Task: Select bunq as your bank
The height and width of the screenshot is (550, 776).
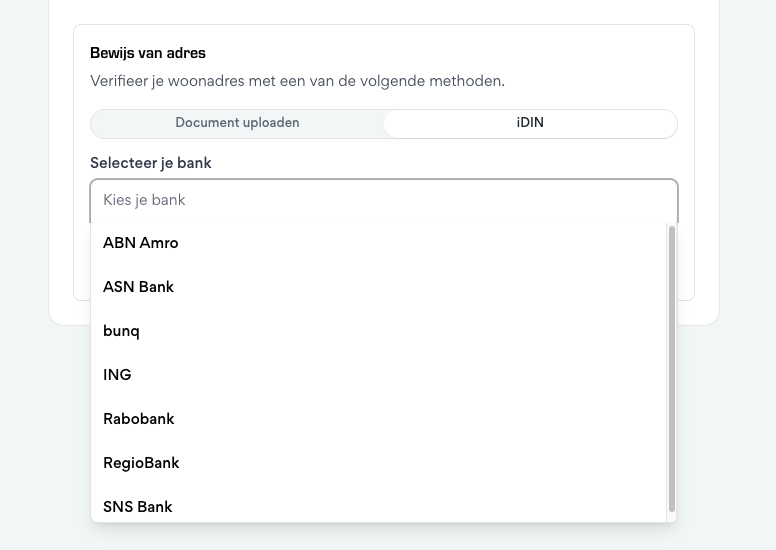Action: (x=121, y=331)
